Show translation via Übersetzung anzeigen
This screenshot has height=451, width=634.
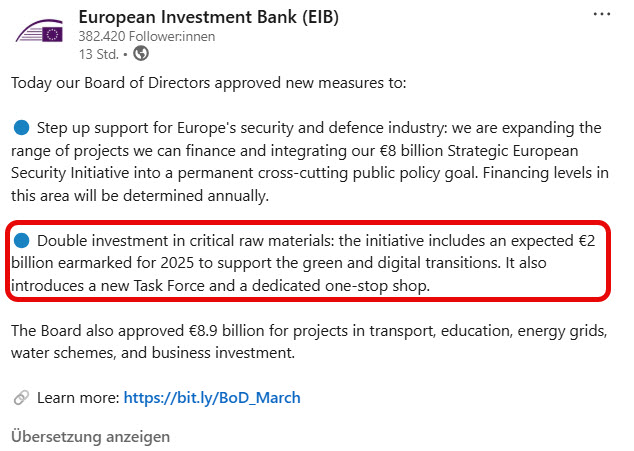coord(91,437)
